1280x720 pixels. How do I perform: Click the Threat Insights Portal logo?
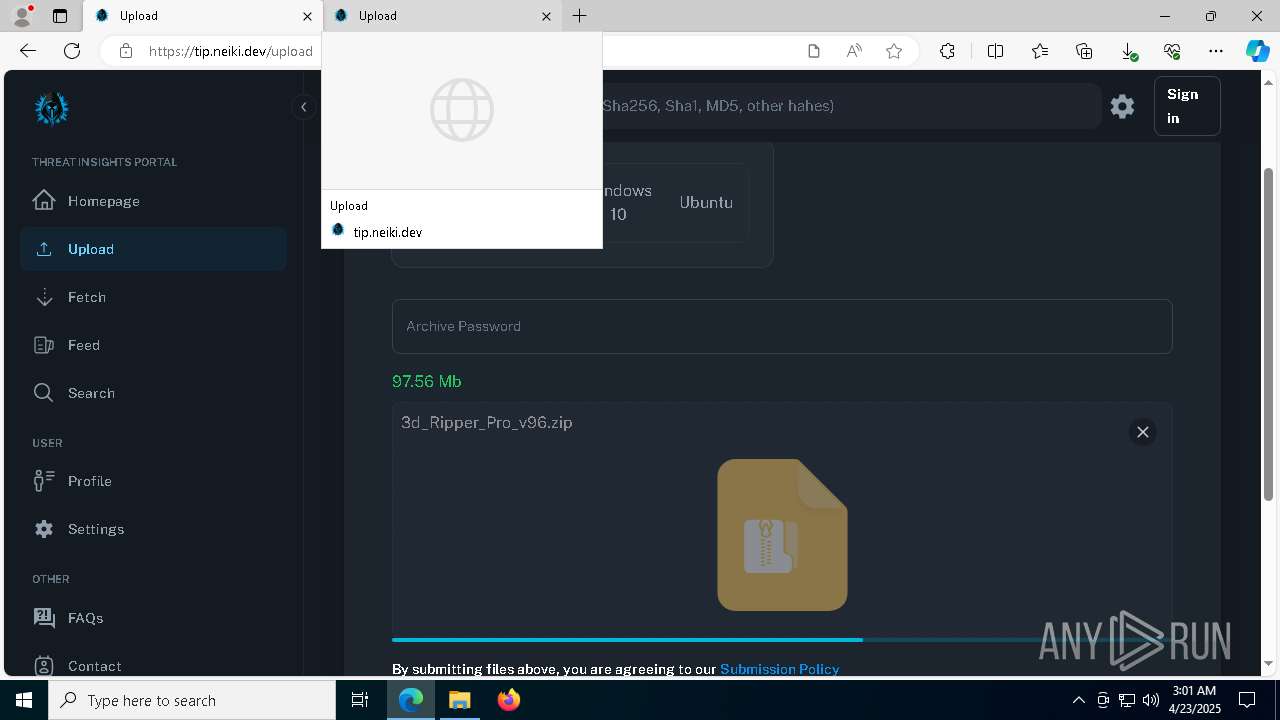[51, 109]
